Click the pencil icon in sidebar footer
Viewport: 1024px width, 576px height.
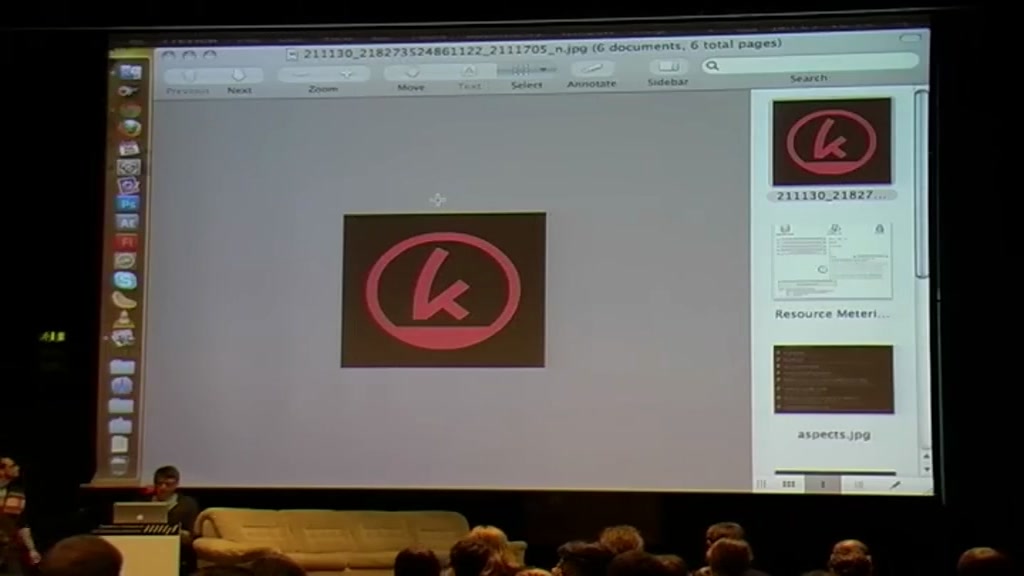click(895, 485)
